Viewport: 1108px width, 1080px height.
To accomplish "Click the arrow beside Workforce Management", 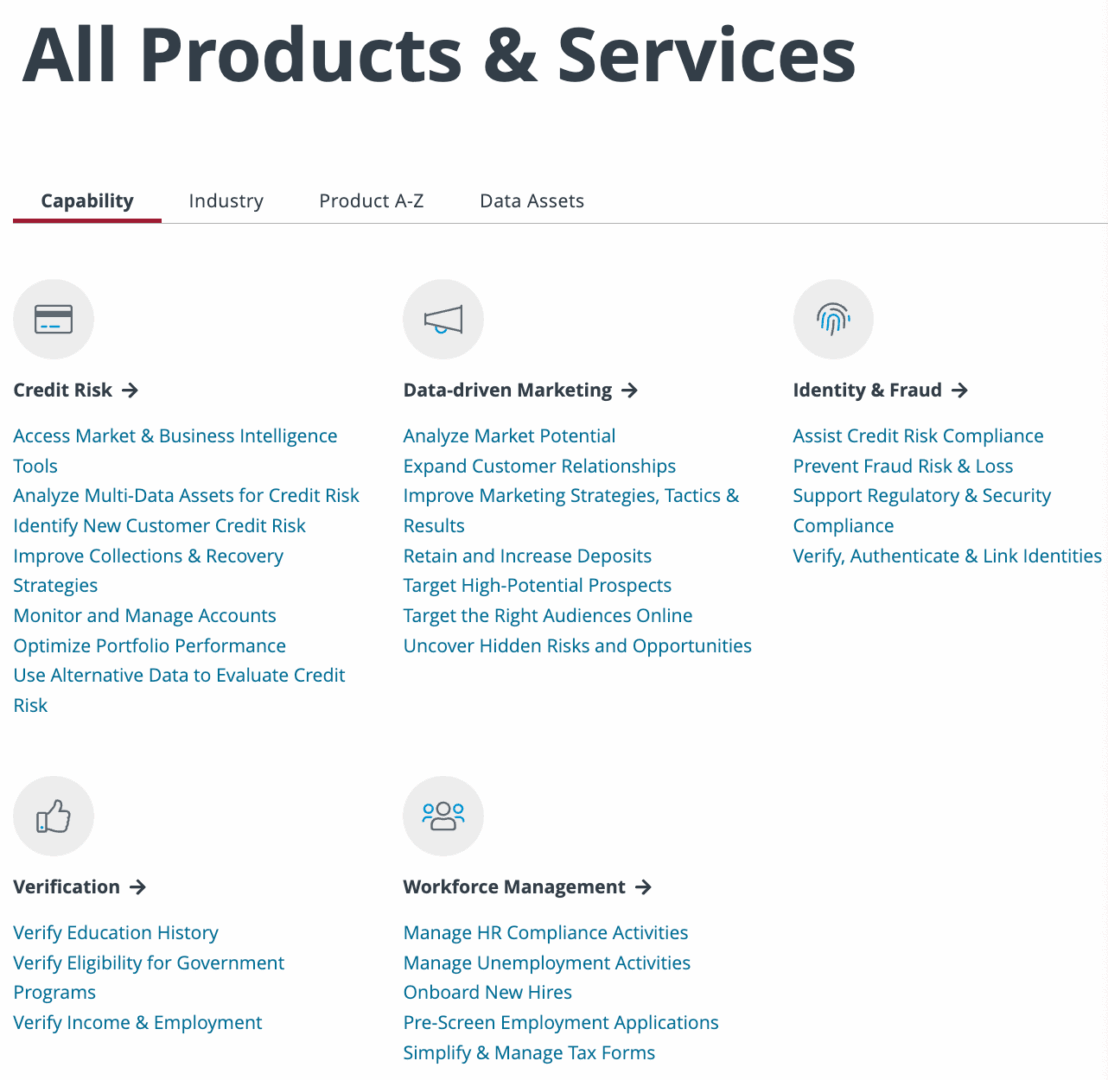I will pyautogui.click(x=647, y=887).
